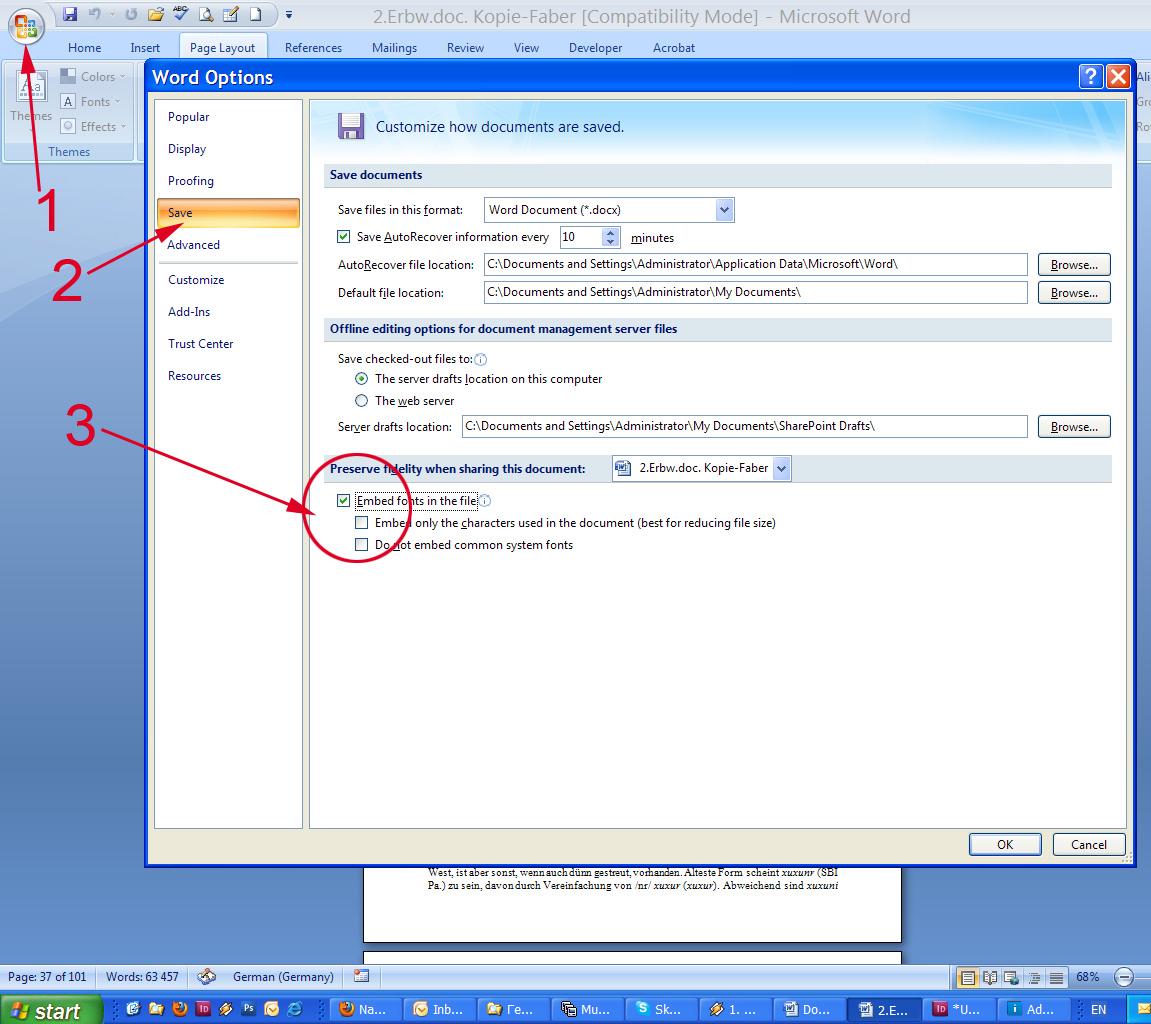Viewport: 1151px width, 1024px height.
Task: Cancel the Word Options dialog
Action: pos(1089,844)
